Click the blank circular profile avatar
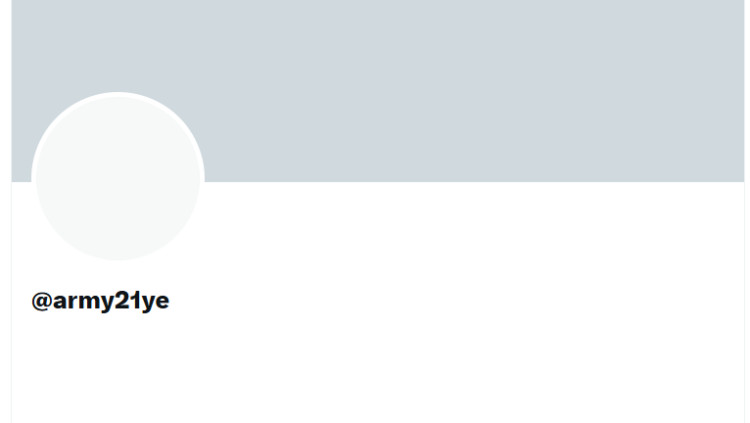Screen dimensions: 750x423 tap(118, 178)
